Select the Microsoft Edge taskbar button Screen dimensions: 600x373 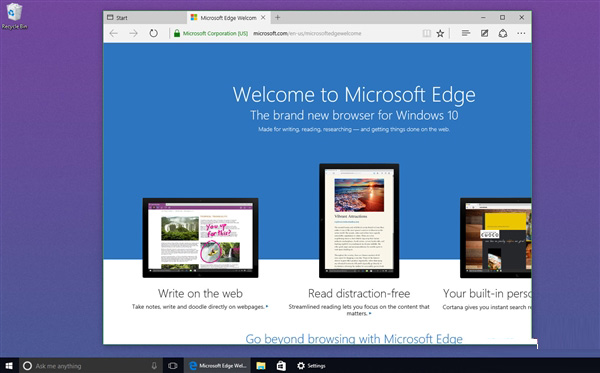point(218,366)
